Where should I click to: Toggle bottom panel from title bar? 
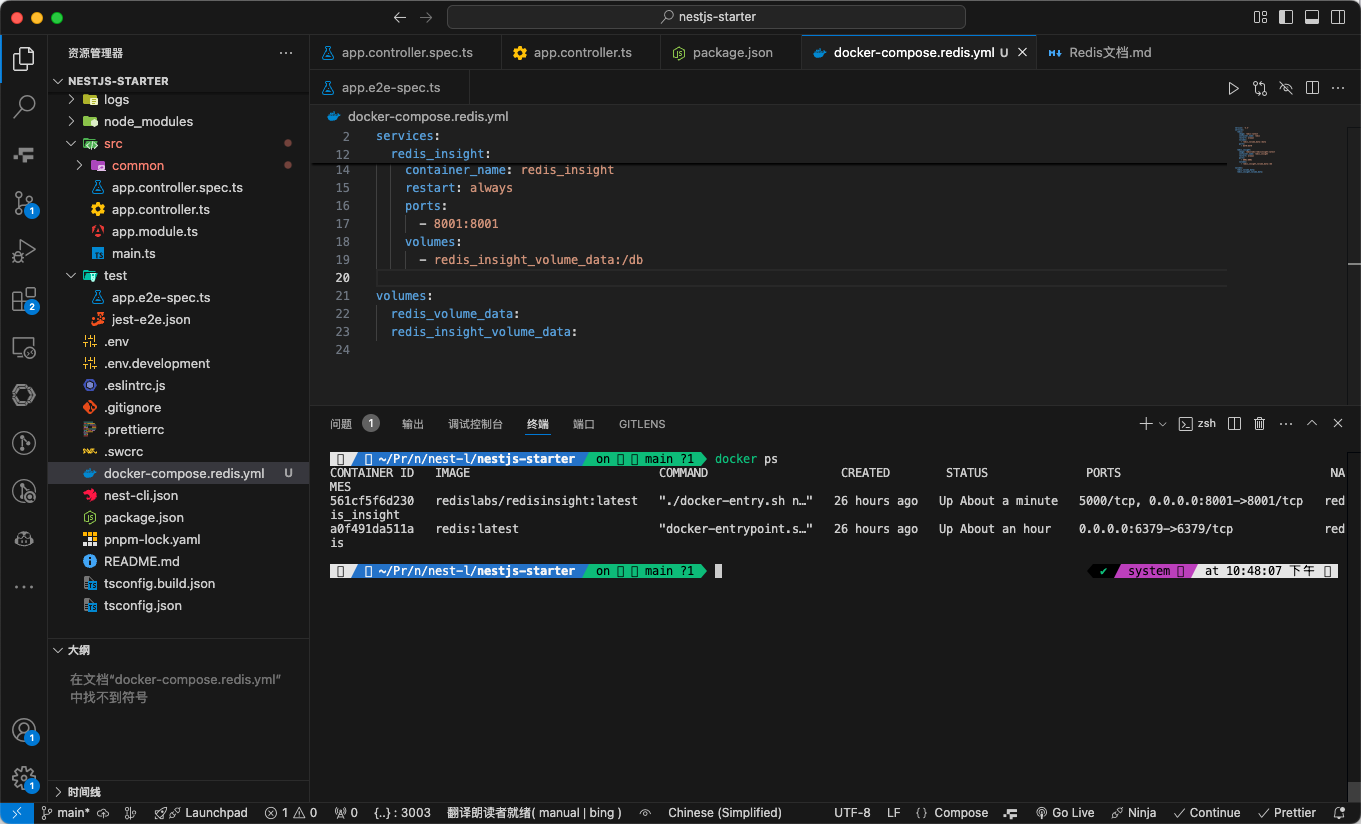pos(1312,17)
